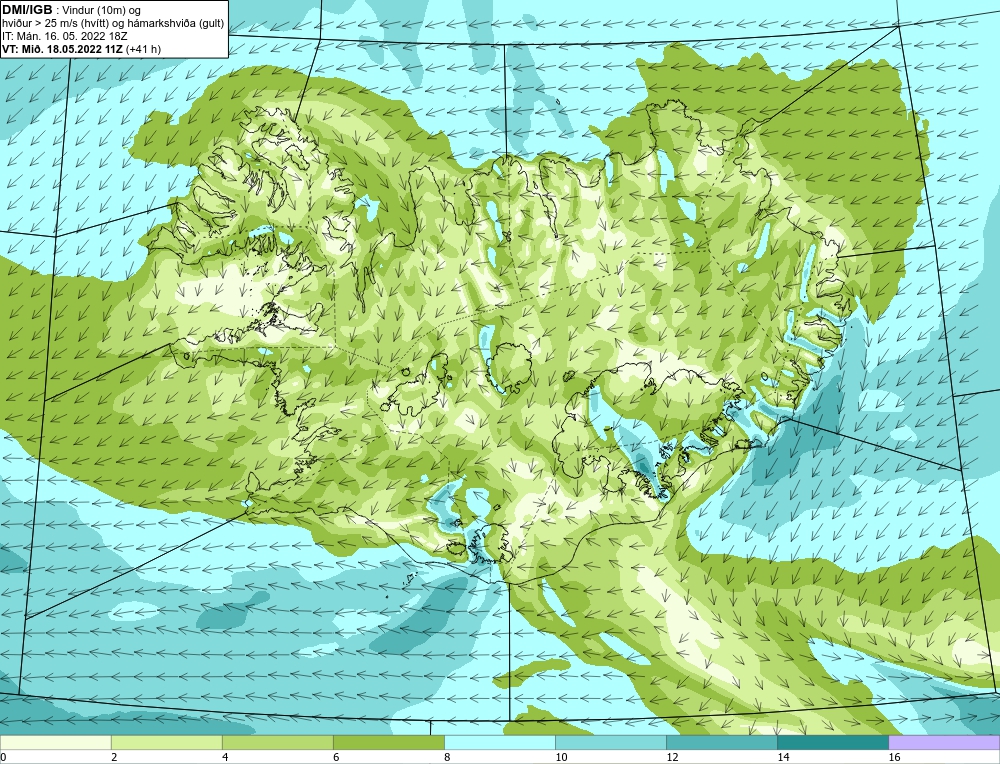This screenshot has width=1000, height=764.
Task: Click the 14–16 m/s deep teal swatch
Action: click(832, 742)
